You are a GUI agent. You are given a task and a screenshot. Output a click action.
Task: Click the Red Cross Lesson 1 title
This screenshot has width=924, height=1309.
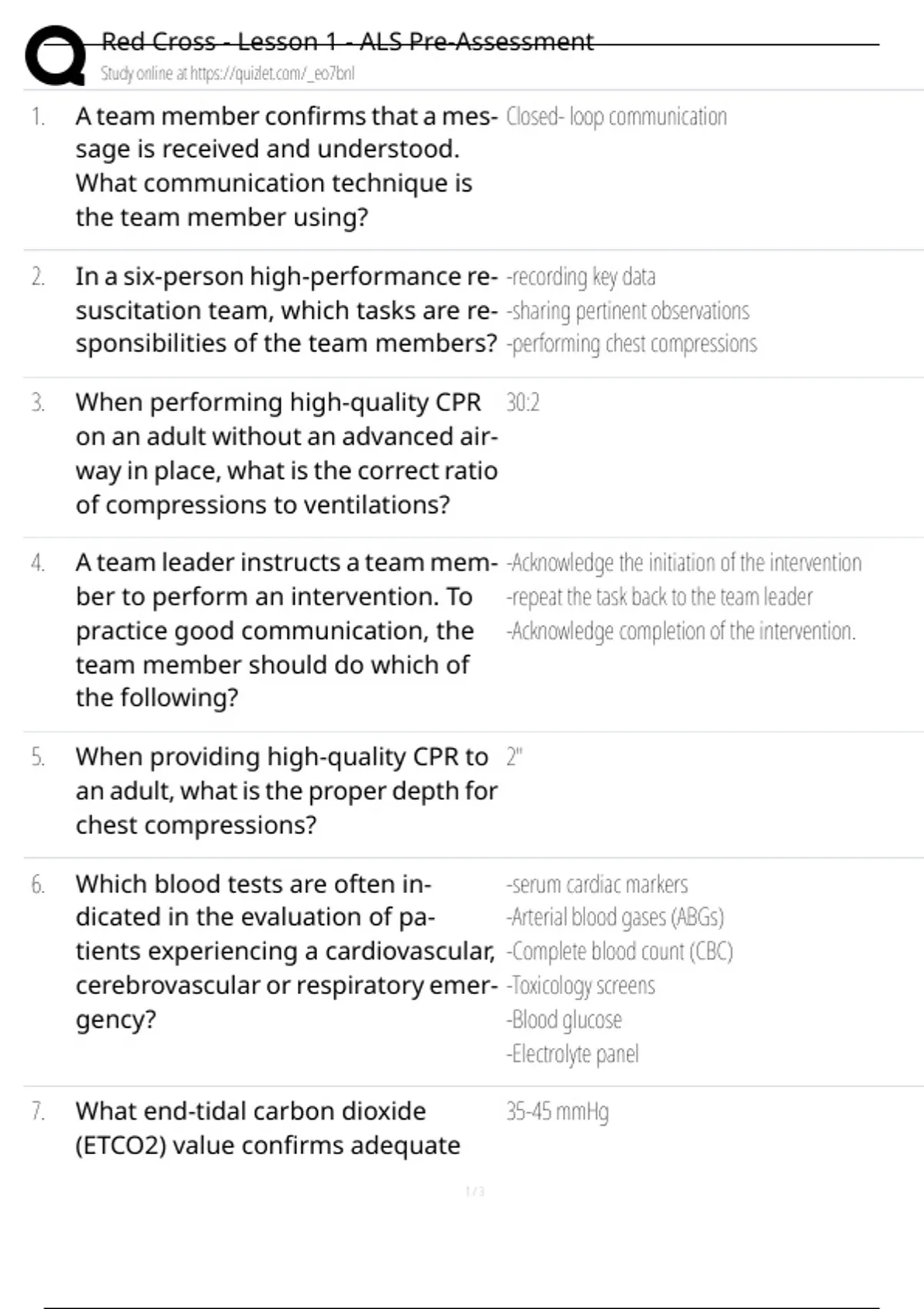(347, 41)
